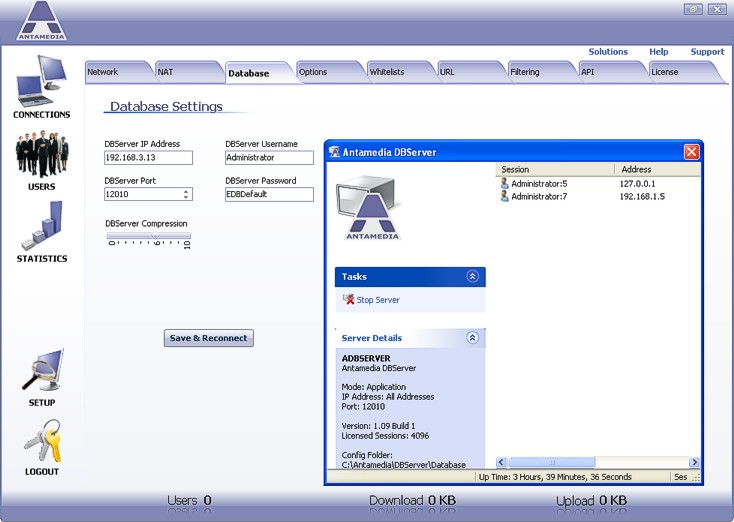Select the Administrator:5 session row text

pos(539,184)
